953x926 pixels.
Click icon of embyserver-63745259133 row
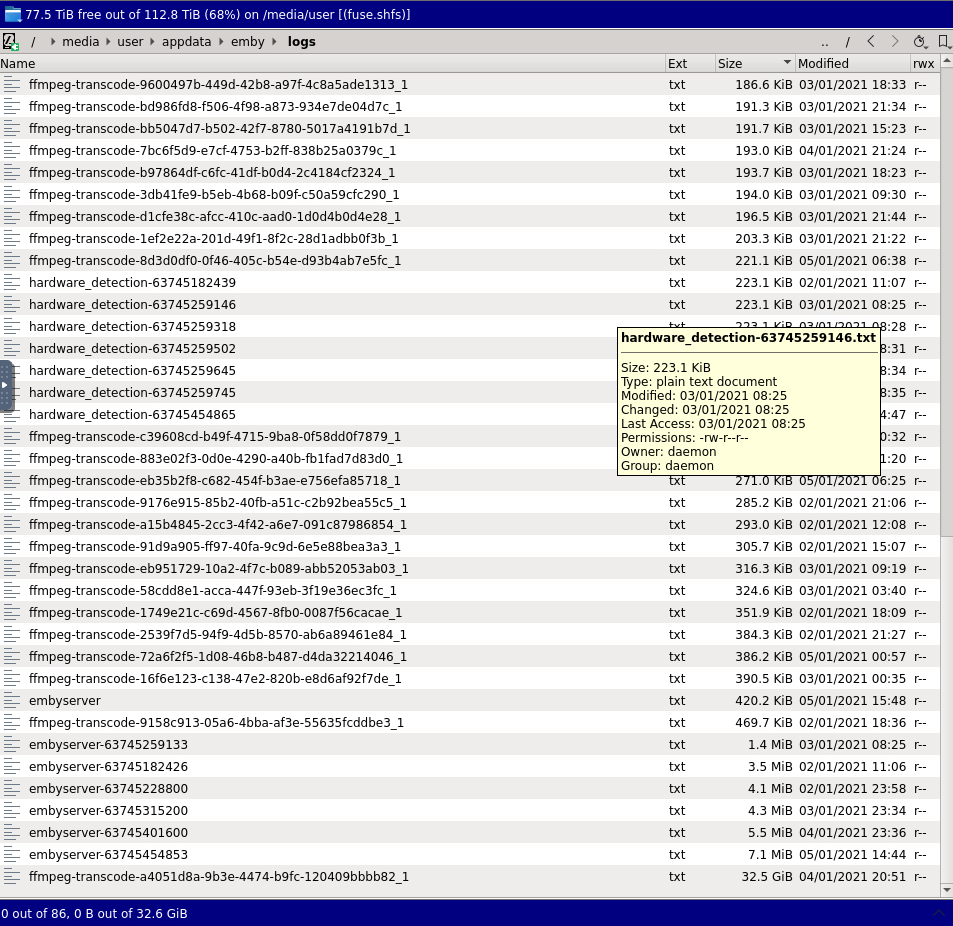pos(12,744)
